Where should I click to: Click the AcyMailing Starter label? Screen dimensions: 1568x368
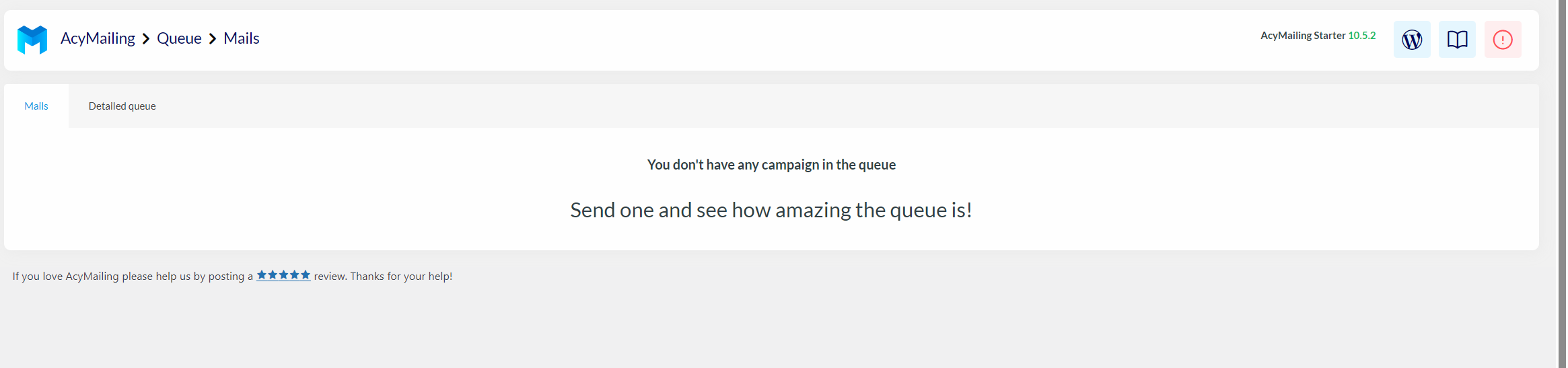(1302, 36)
